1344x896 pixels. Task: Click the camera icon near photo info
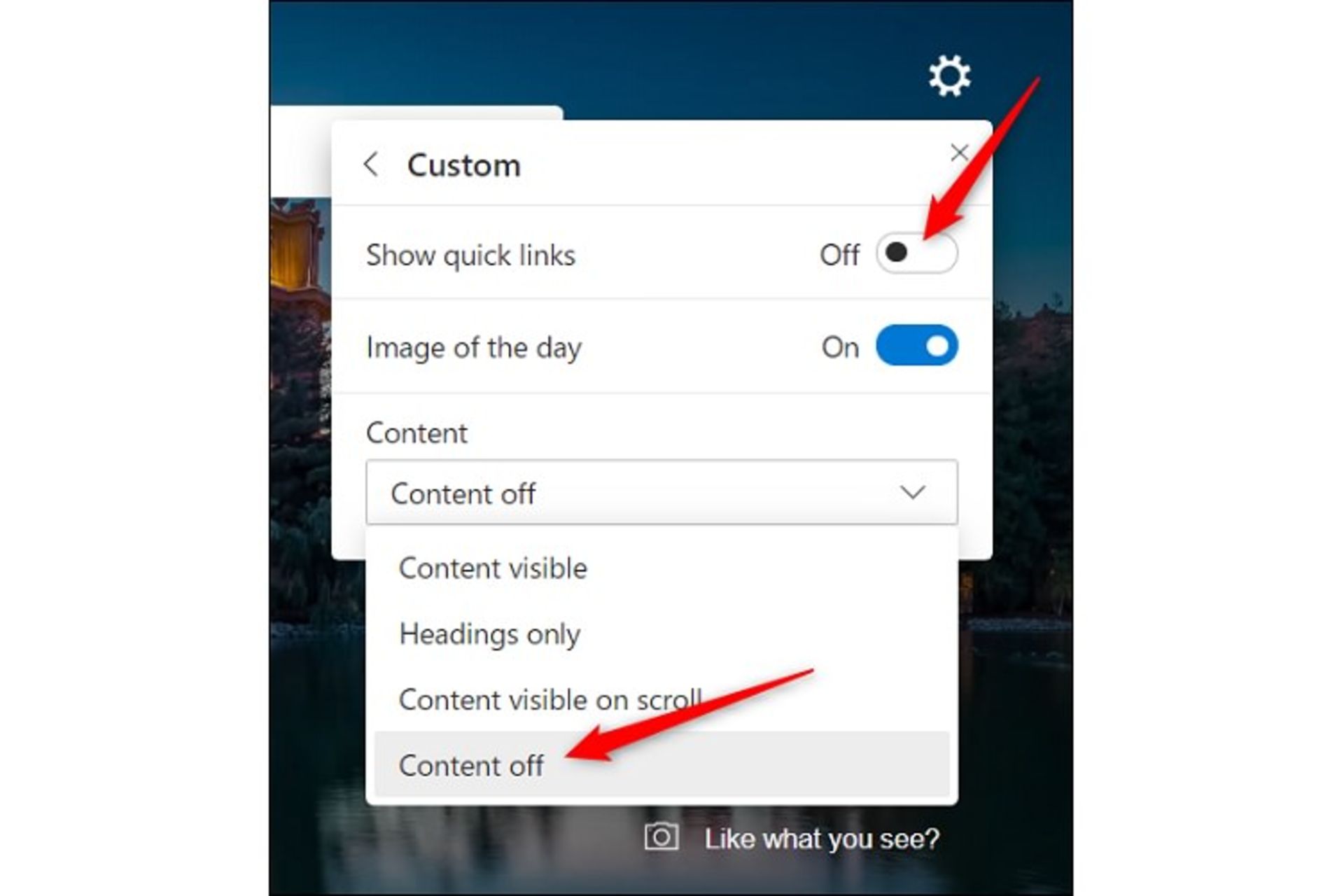coord(661,837)
